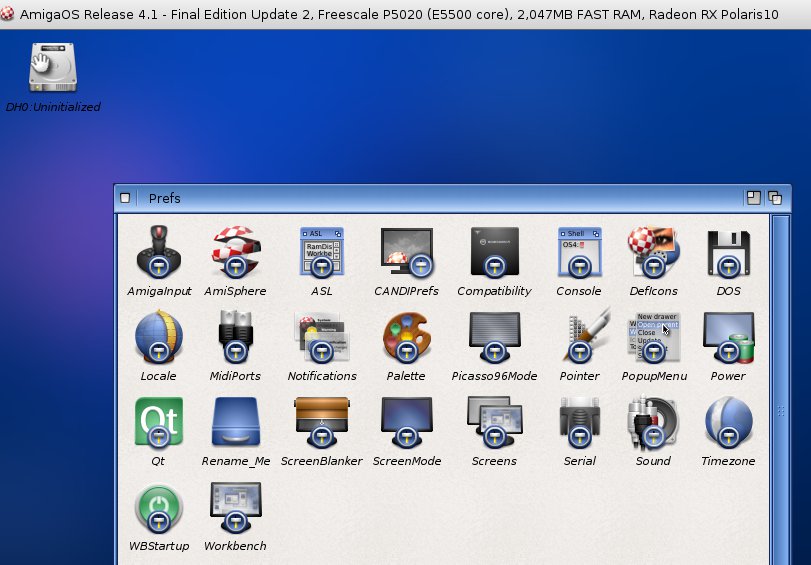Image resolution: width=811 pixels, height=565 pixels.
Task: Click the Prefs window title bar text
Action: coord(164,198)
